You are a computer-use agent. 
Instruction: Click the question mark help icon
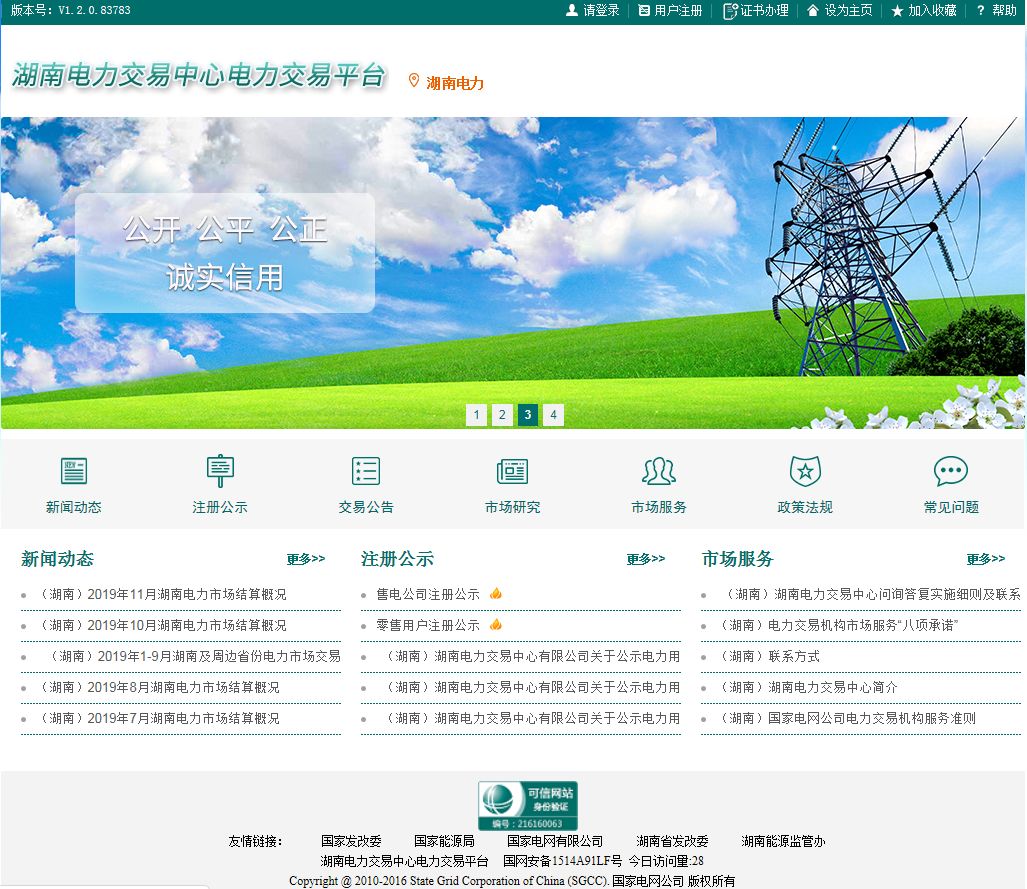point(980,10)
